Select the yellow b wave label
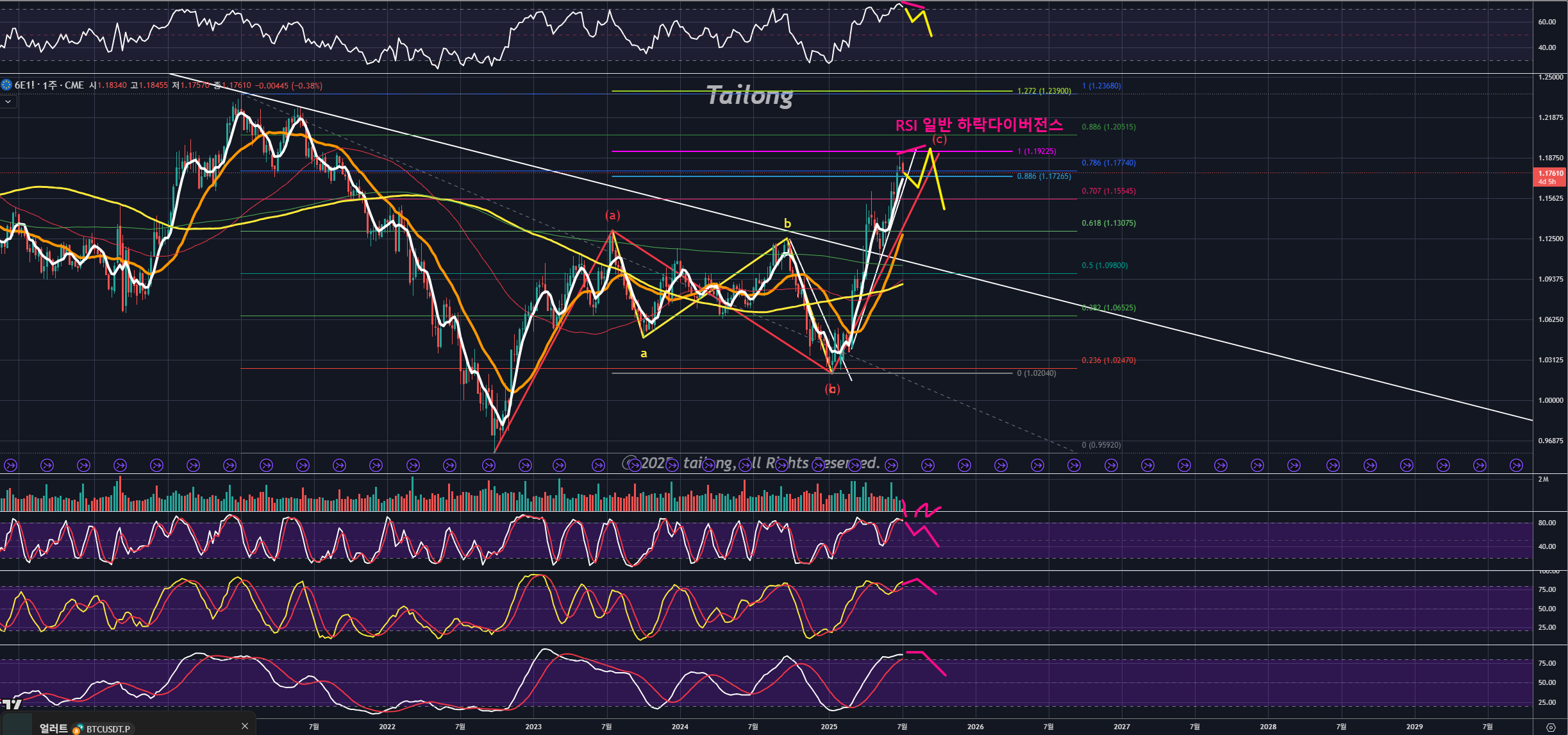 click(787, 223)
